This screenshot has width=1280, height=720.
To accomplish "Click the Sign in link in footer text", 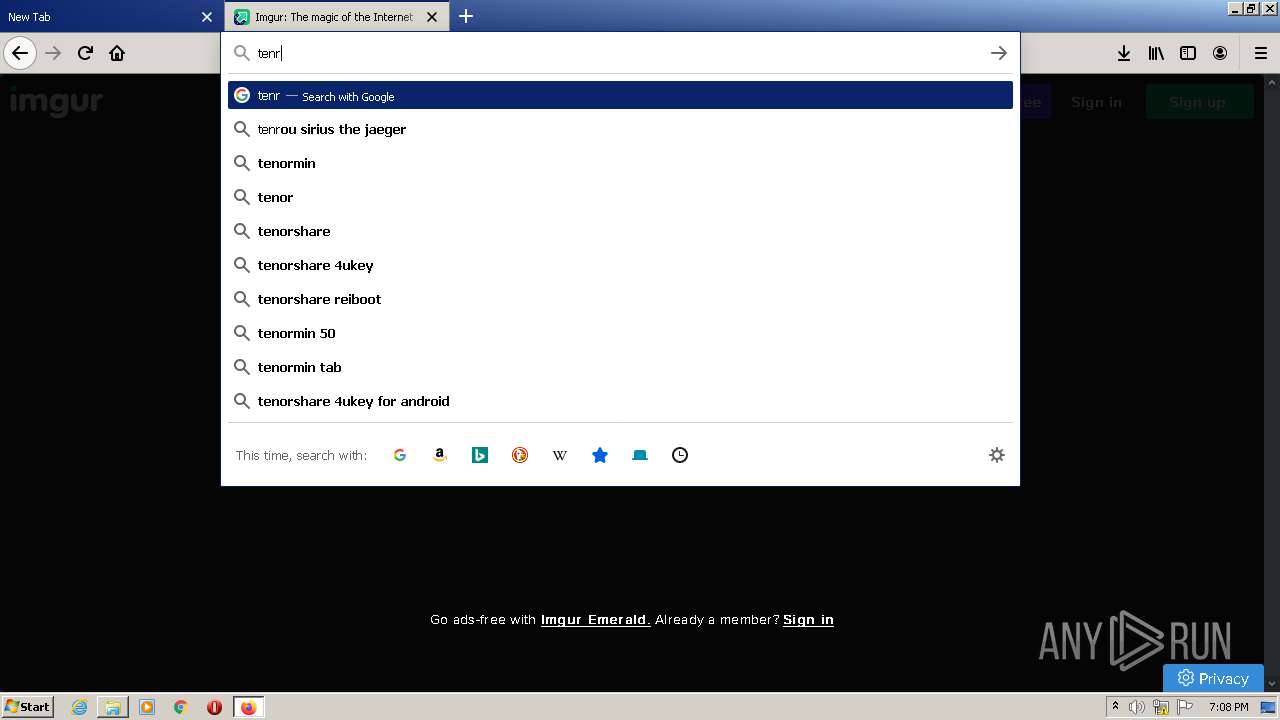I will (x=808, y=620).
